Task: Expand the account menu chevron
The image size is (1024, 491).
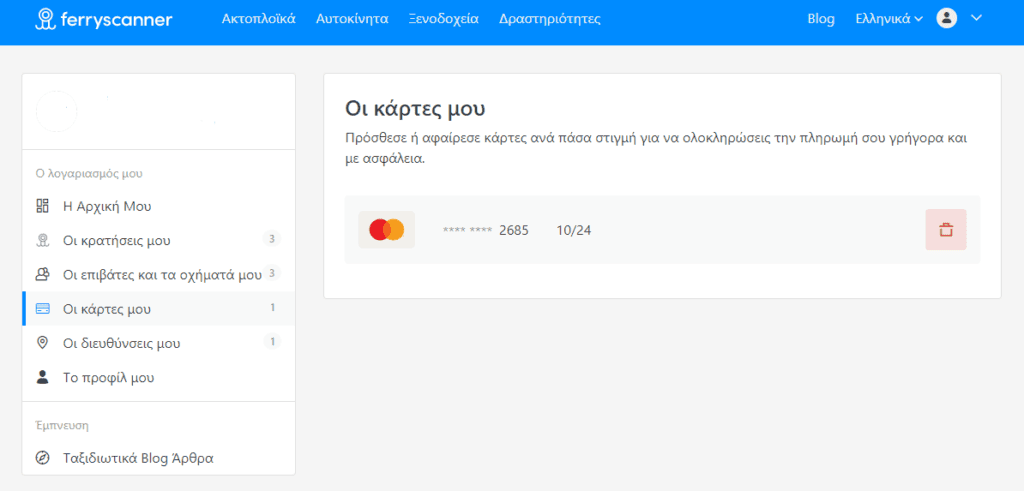Action: 977,18
